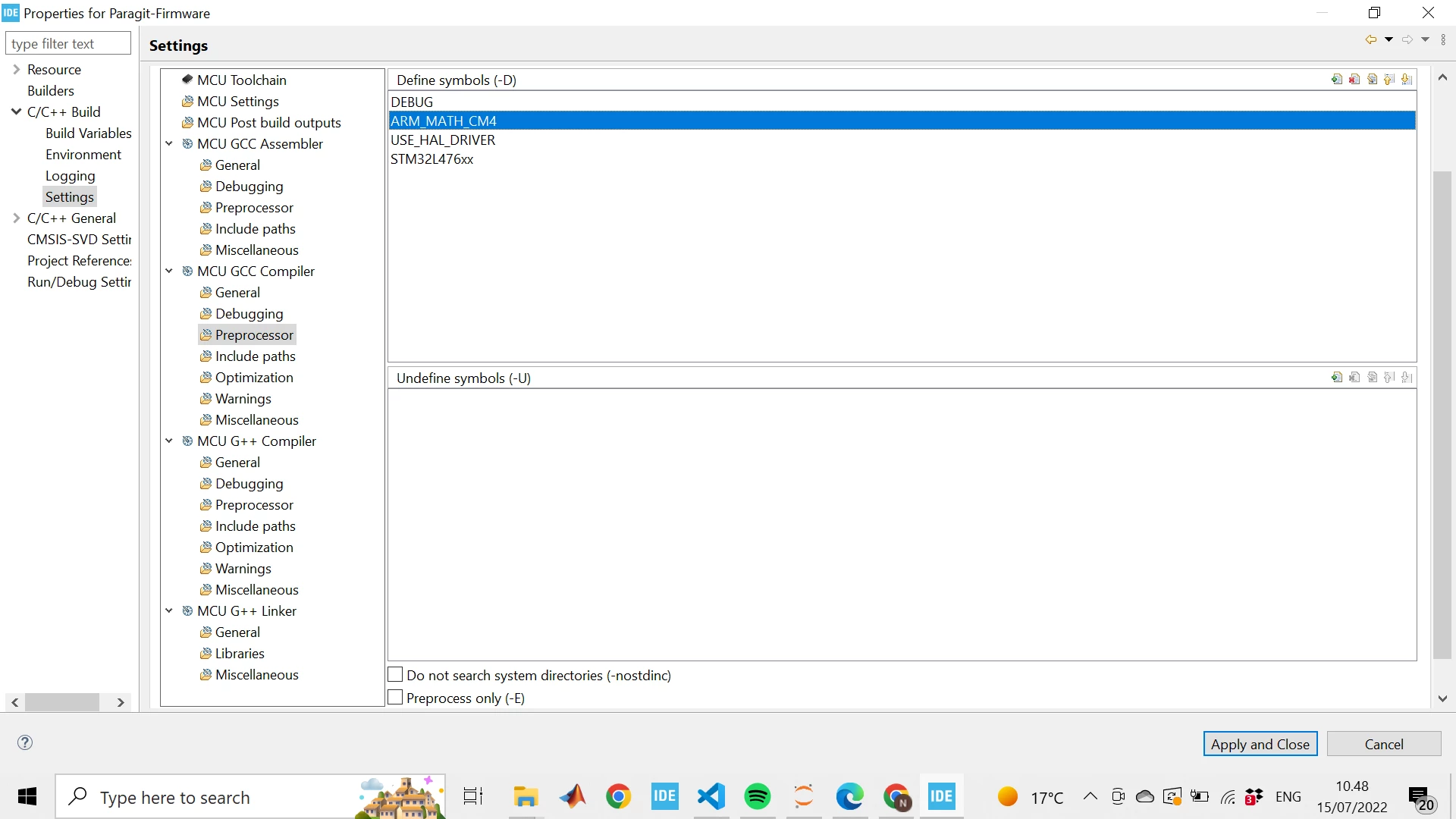Toggle Preprocess only (-E) checkbox
This screenshot has width=1456, height=819.
pos(395,697)
